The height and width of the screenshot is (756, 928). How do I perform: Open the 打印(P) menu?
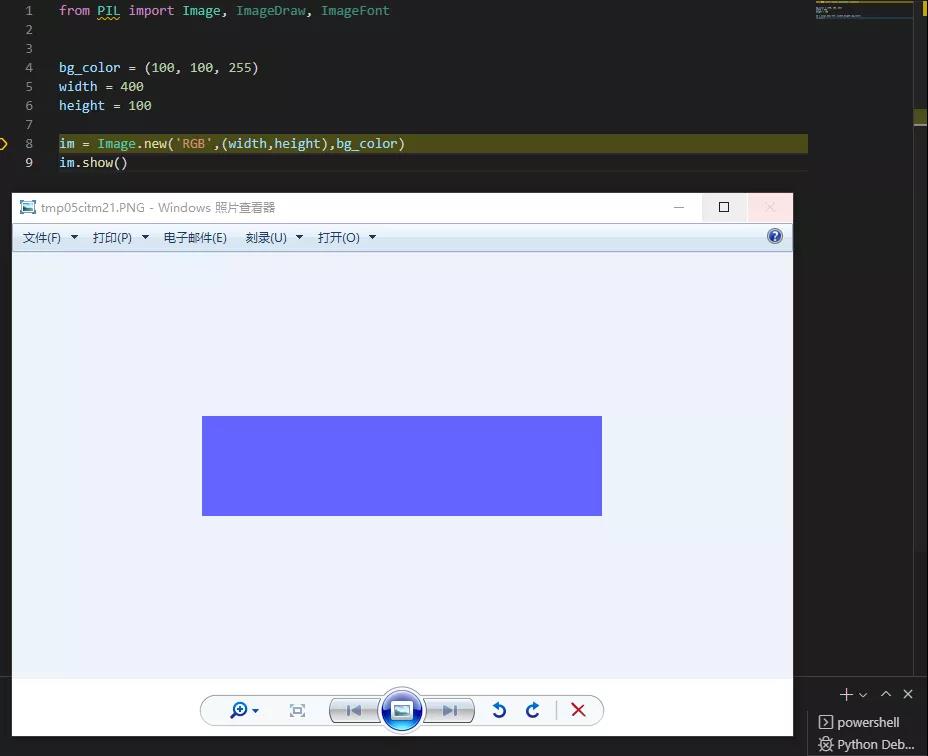(112, 237)
